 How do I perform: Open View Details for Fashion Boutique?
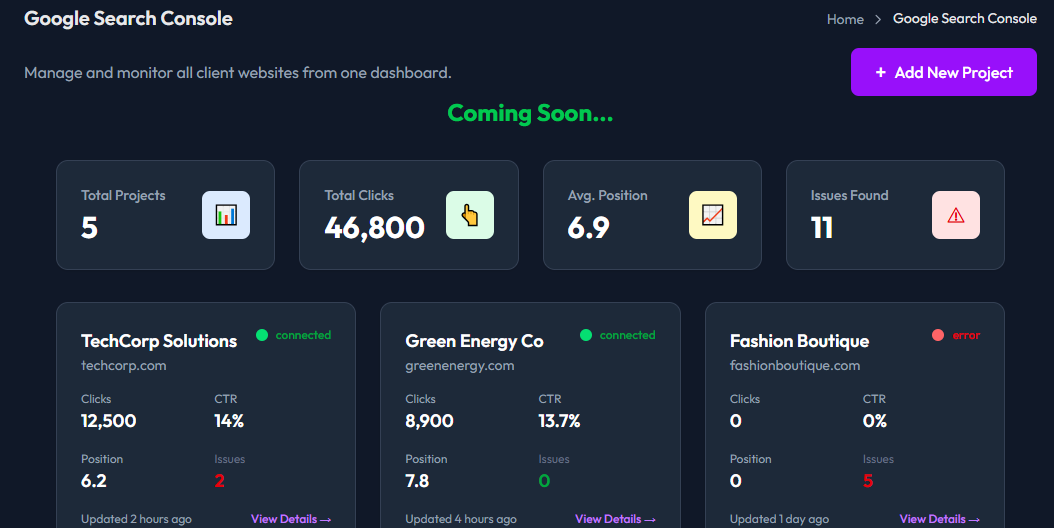[x=939, y=519]
